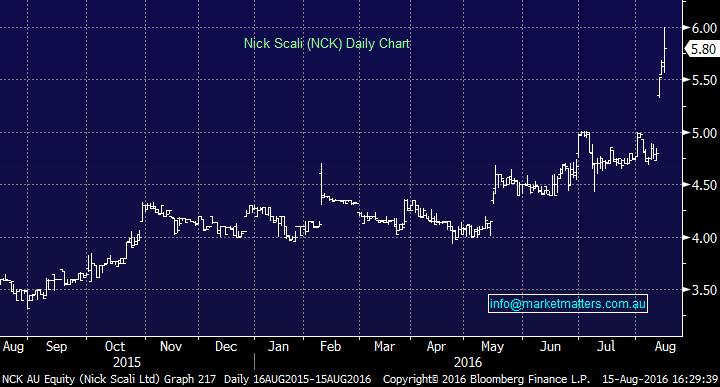Select the Jun month label on time axis

click(x=550, y=346)
